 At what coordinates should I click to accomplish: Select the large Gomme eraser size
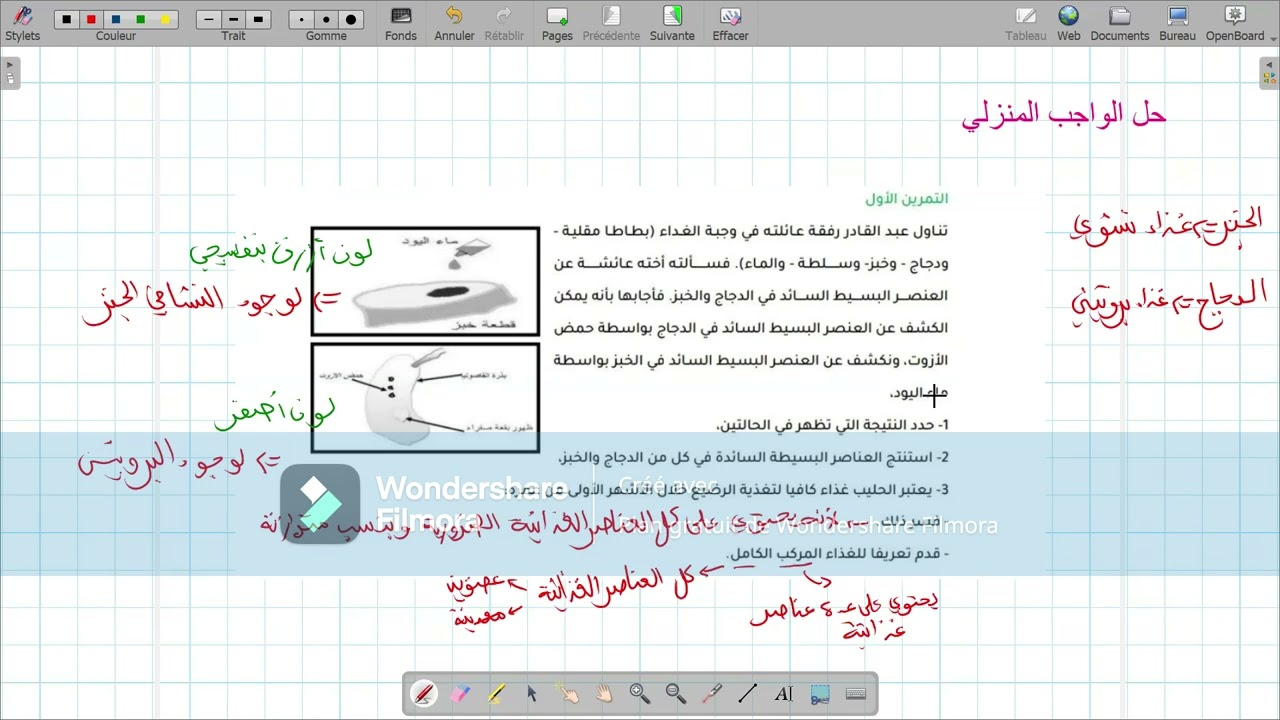tap(351, 19)
